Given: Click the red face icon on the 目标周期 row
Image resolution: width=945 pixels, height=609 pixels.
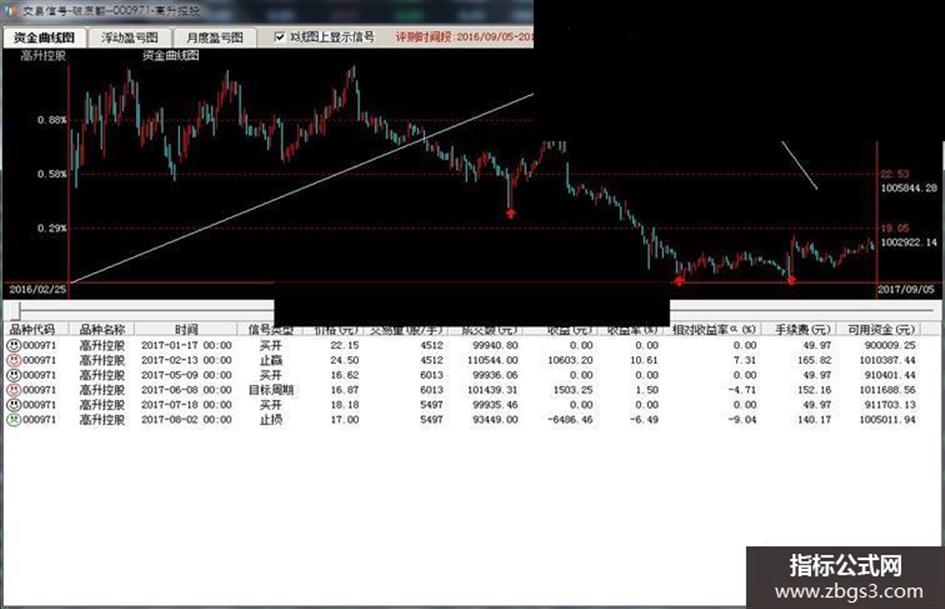Looking at the screenshot, I should [x=13, y=390].
